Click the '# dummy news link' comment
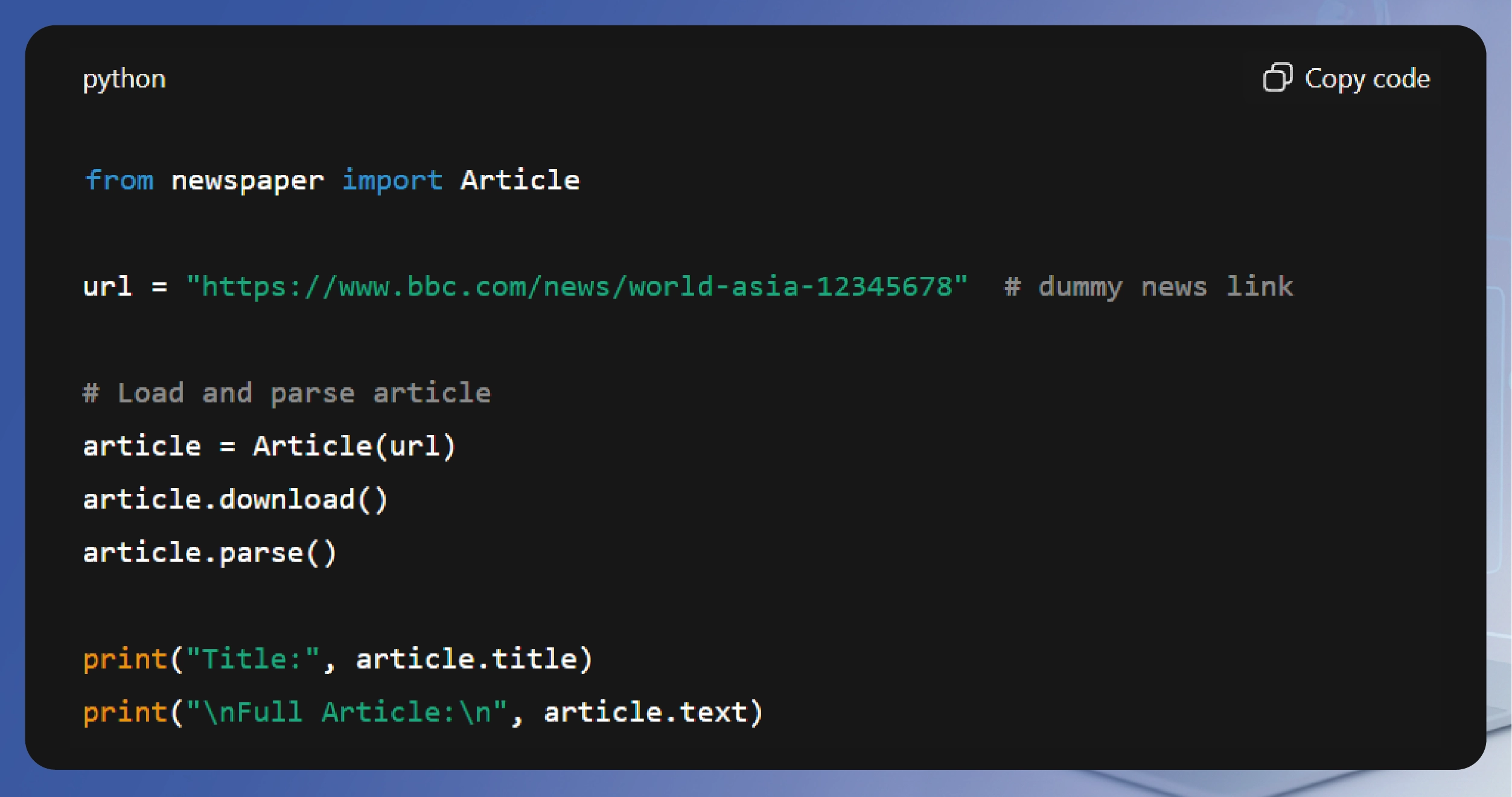This screenshot has width=1512, height=797. pyautogui.click(x=1148, y=287)
